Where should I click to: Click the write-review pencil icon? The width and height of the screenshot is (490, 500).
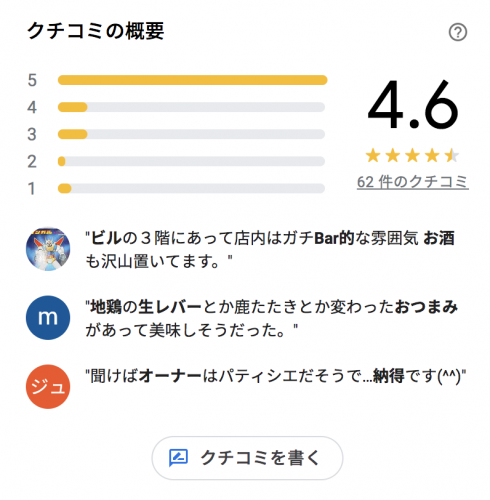(178, 458)
